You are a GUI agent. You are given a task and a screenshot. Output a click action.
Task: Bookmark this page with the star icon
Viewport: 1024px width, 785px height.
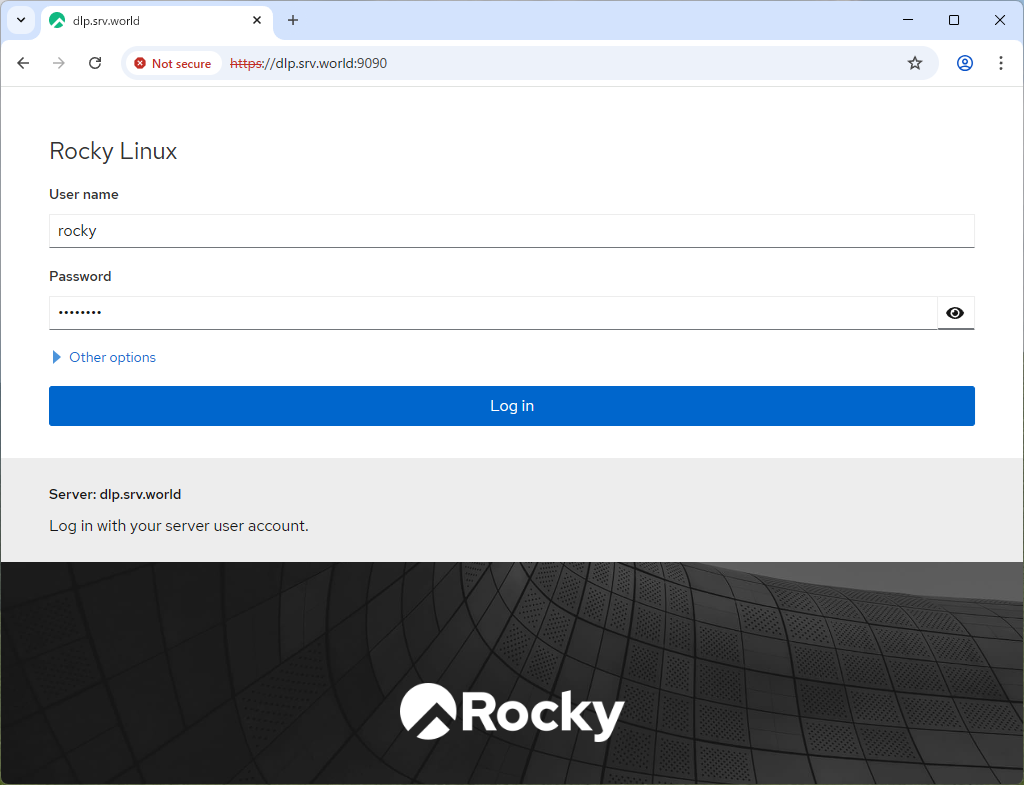point(914,62)
